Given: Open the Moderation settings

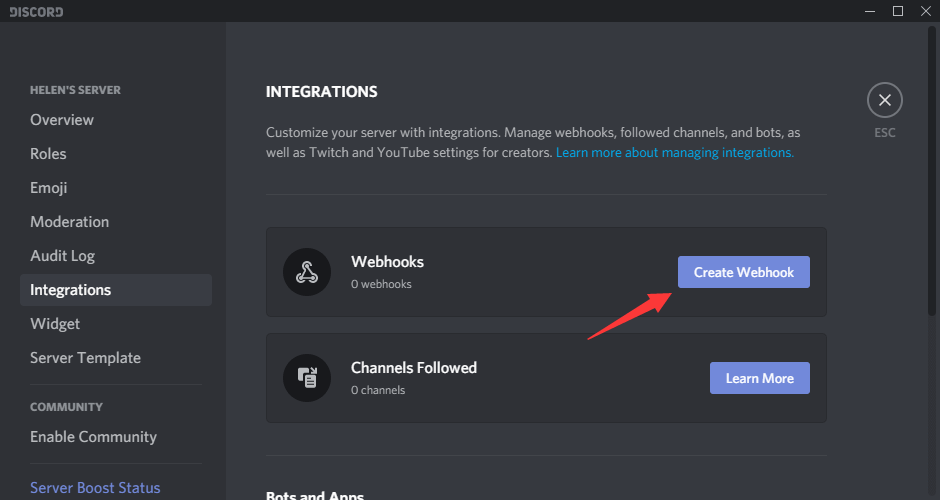Looking at the screenshot, I should [70, 222].
